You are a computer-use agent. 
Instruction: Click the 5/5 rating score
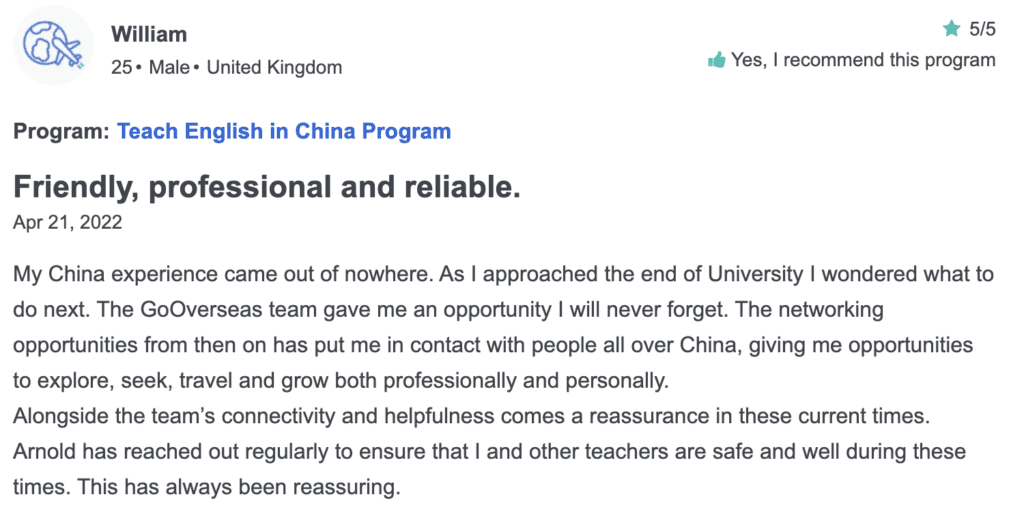point(983,29)
